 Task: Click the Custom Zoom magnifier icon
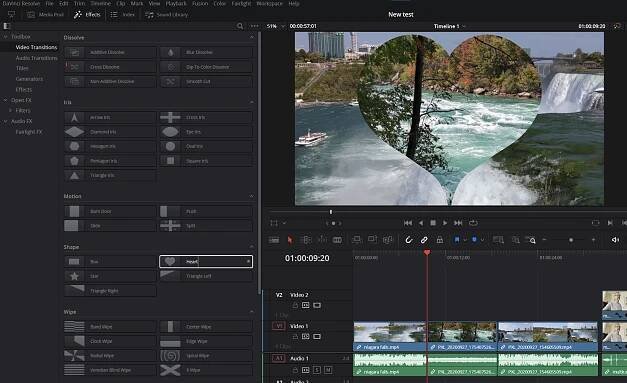click(531, 240)
